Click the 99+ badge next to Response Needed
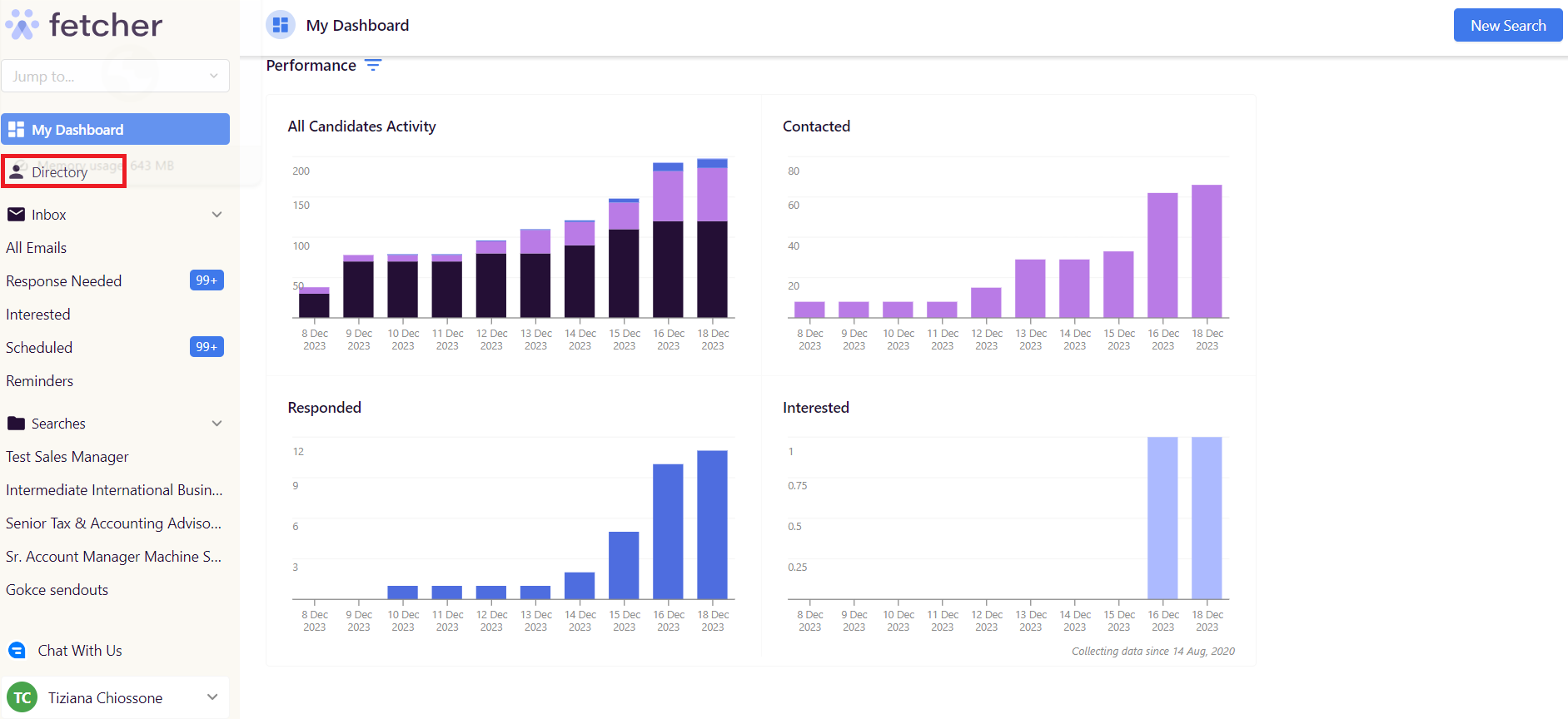The image size is (1568, 719). click(x=207, y=280)
